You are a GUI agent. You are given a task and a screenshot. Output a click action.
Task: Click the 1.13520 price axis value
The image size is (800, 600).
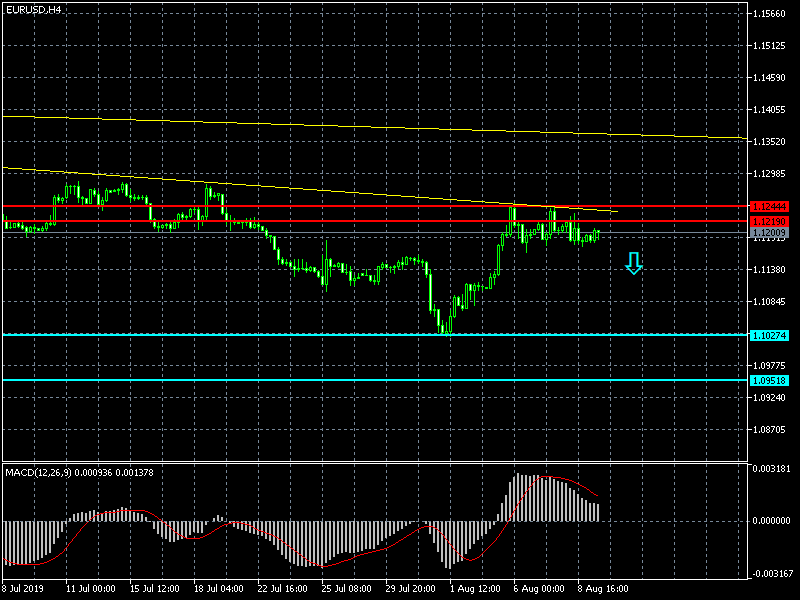pos(769,142)
